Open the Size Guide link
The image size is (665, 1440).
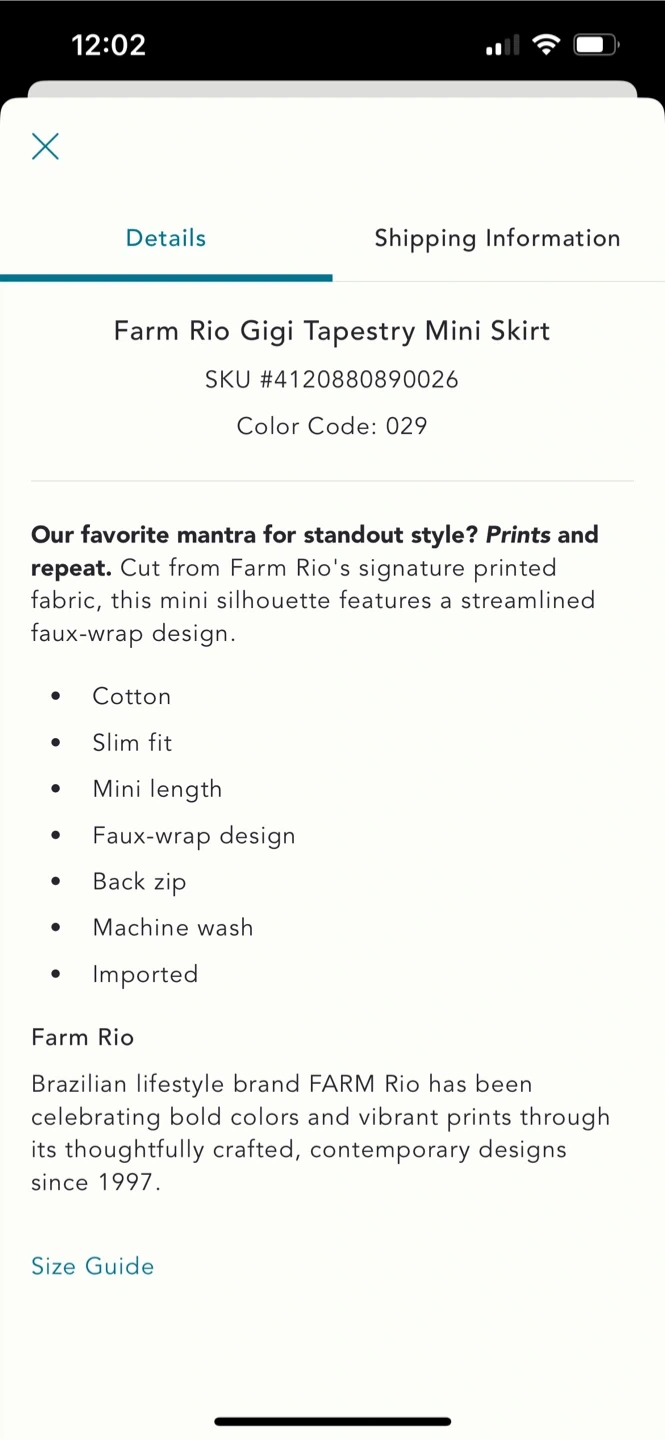[93, 1266]
